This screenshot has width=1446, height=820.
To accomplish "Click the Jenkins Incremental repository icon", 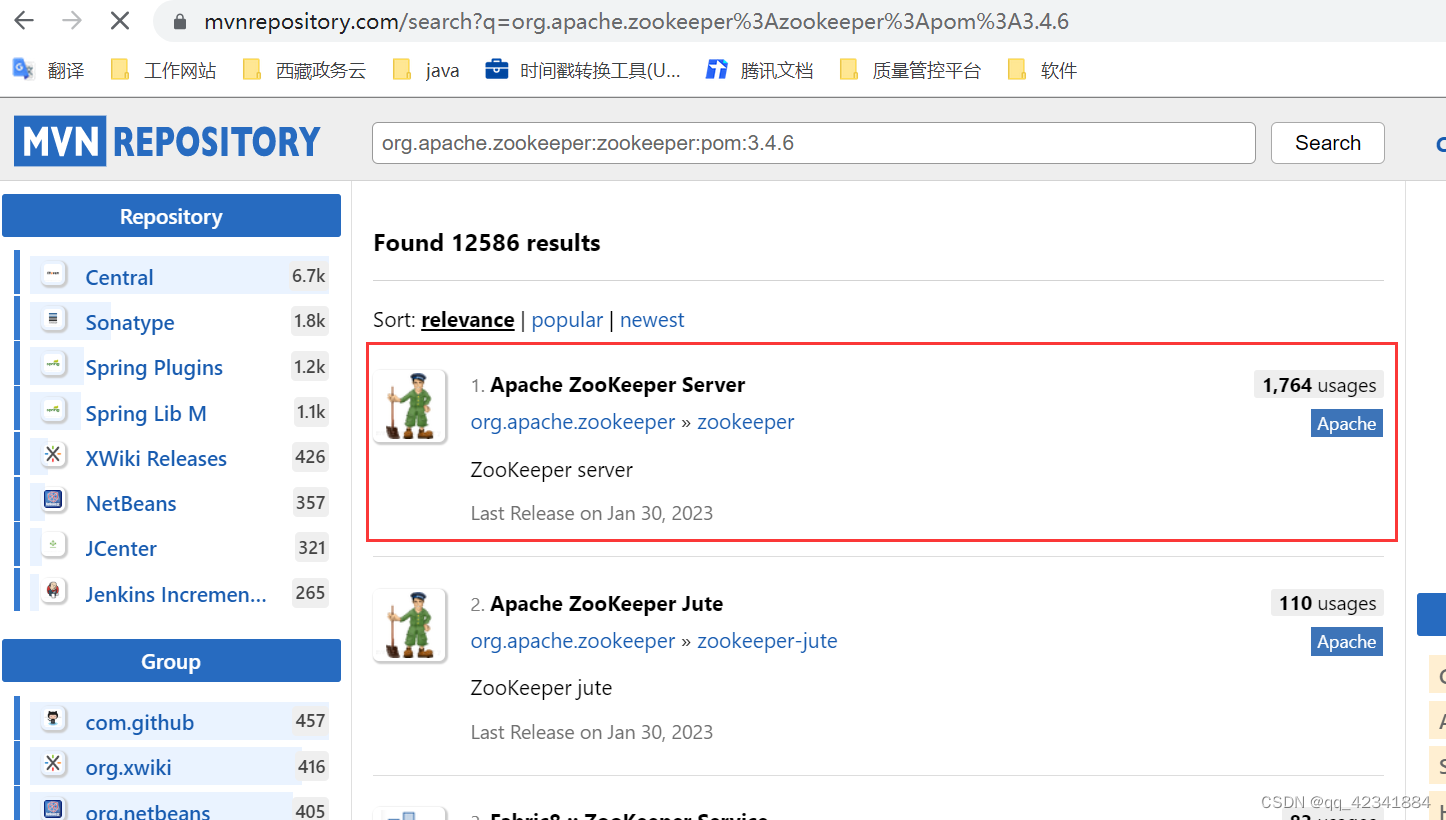I will pyautogui.click(x=52, y=590).
